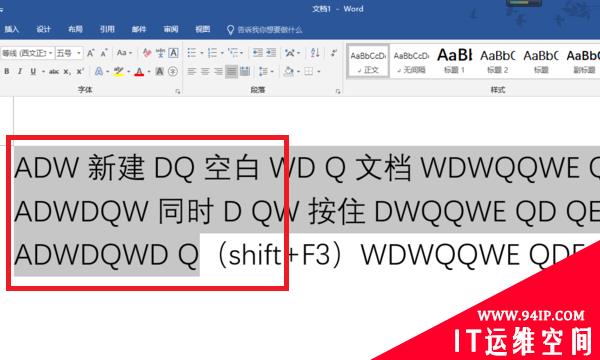Click the Clear All Formatting eraser icon
Viewport: 600px width, 360px height.
(147, 53)
